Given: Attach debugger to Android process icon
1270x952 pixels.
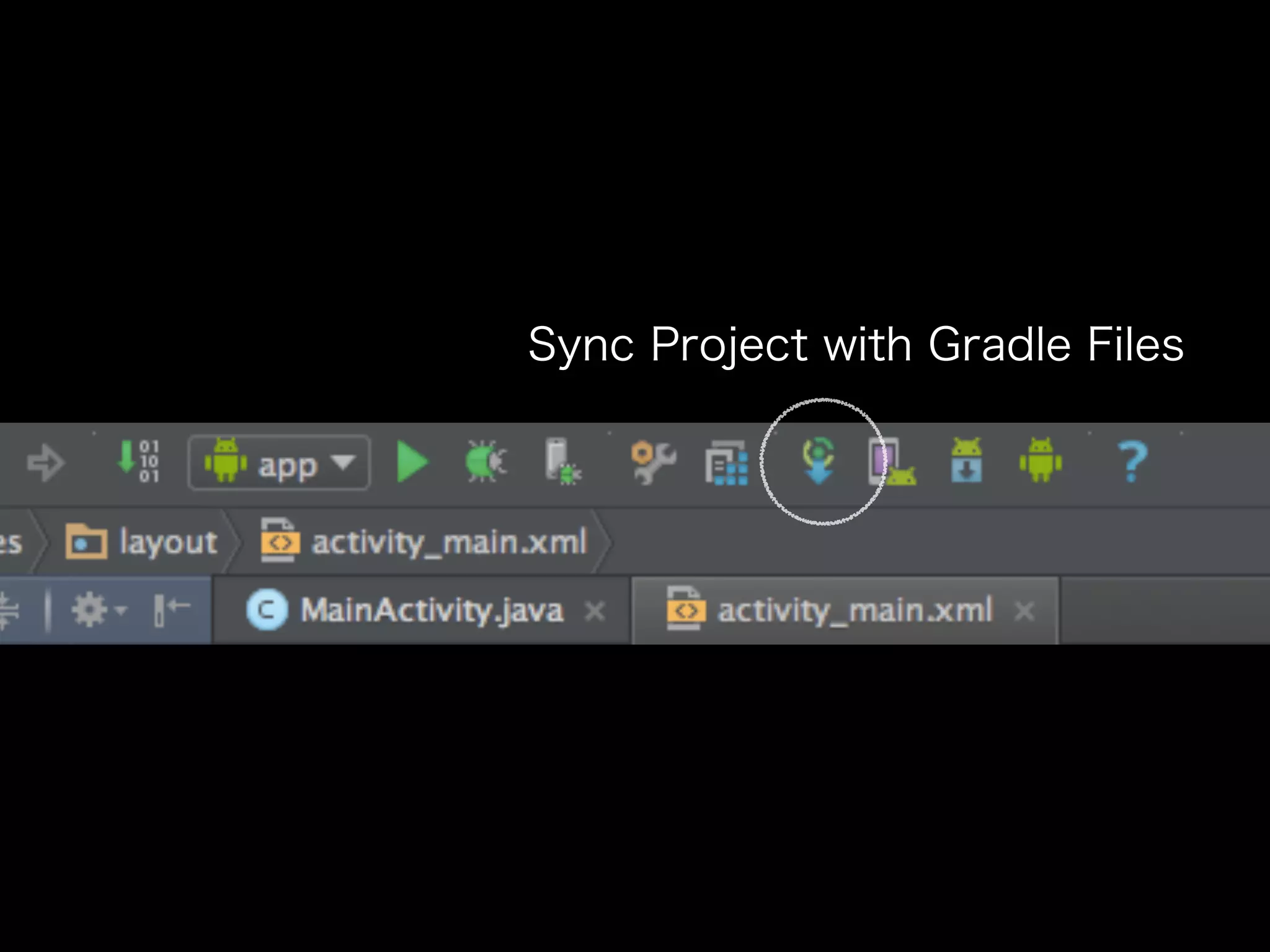Looking at the screenshot, I should pos(562,461).
